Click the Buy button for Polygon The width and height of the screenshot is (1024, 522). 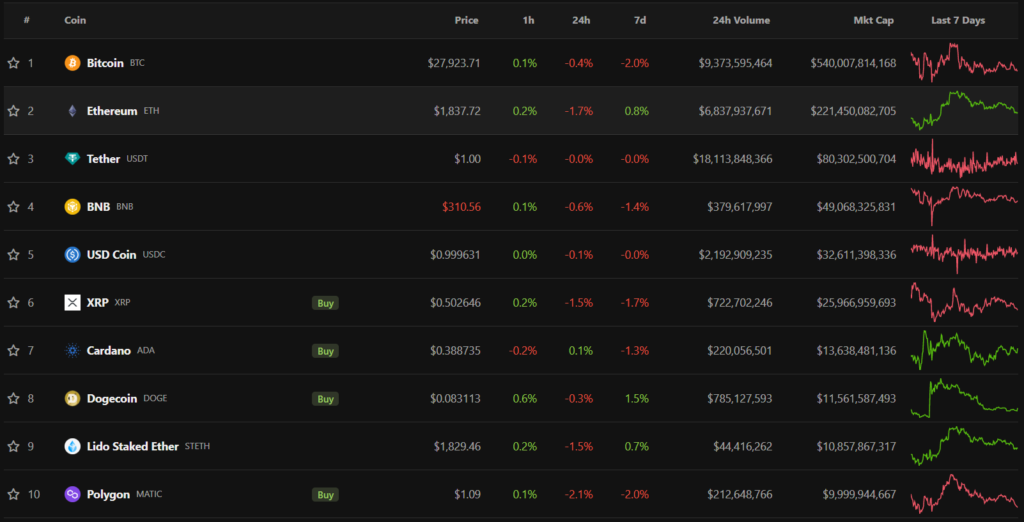pyautogui.click(x=325, y=495)
